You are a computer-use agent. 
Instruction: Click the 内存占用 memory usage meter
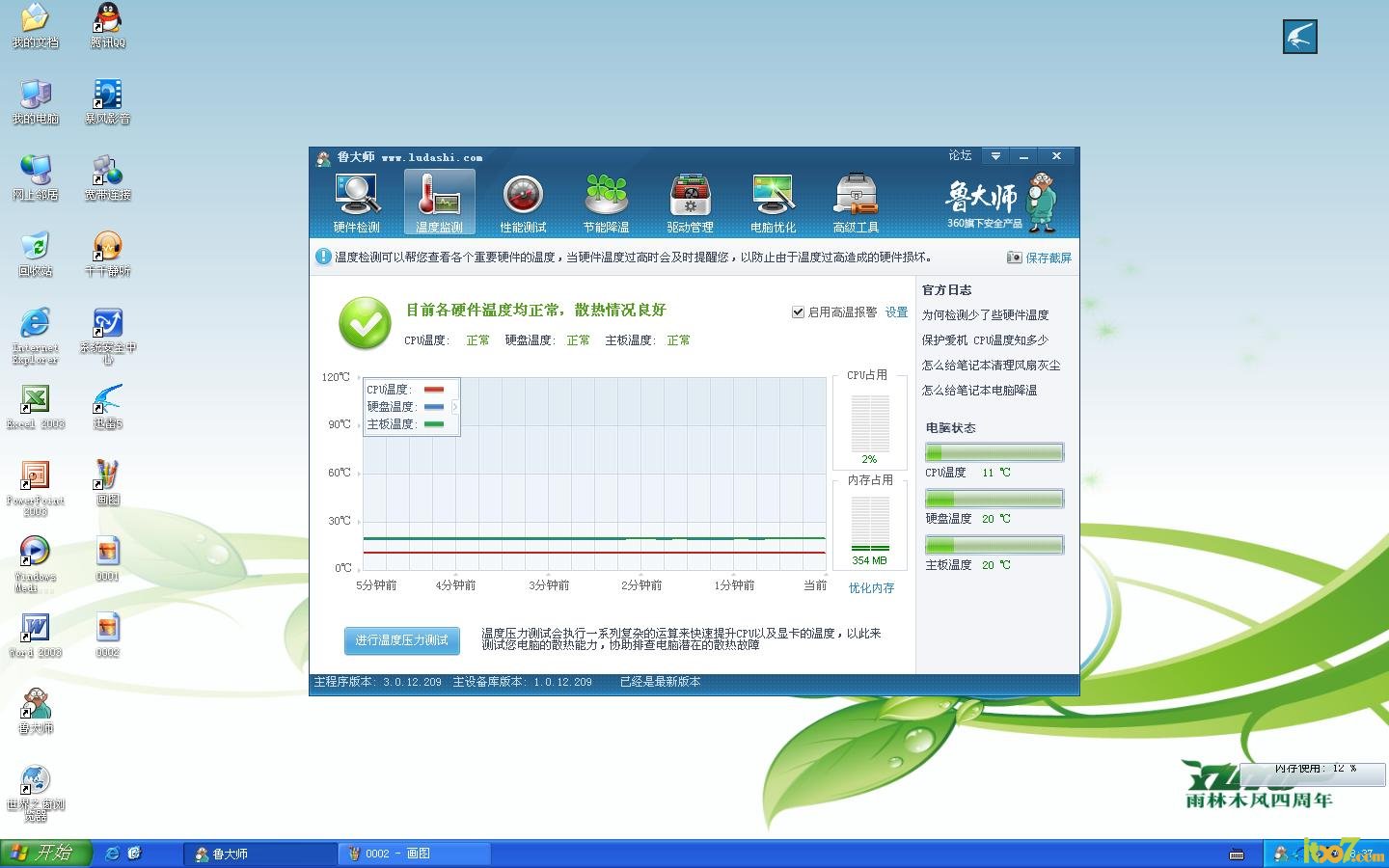pyautogui.click(x=869, y=525)
